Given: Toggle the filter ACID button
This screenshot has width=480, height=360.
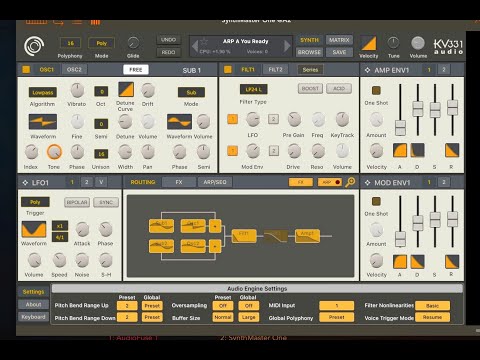Looking at the screenshot, I should [x=339, y=88].
